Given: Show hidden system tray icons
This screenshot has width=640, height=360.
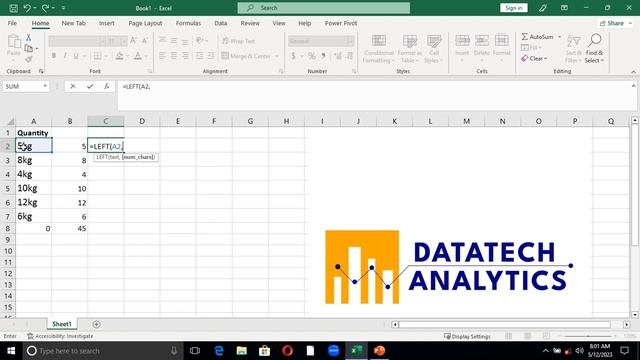Looking at the screenshot, I should pos(545,351).
